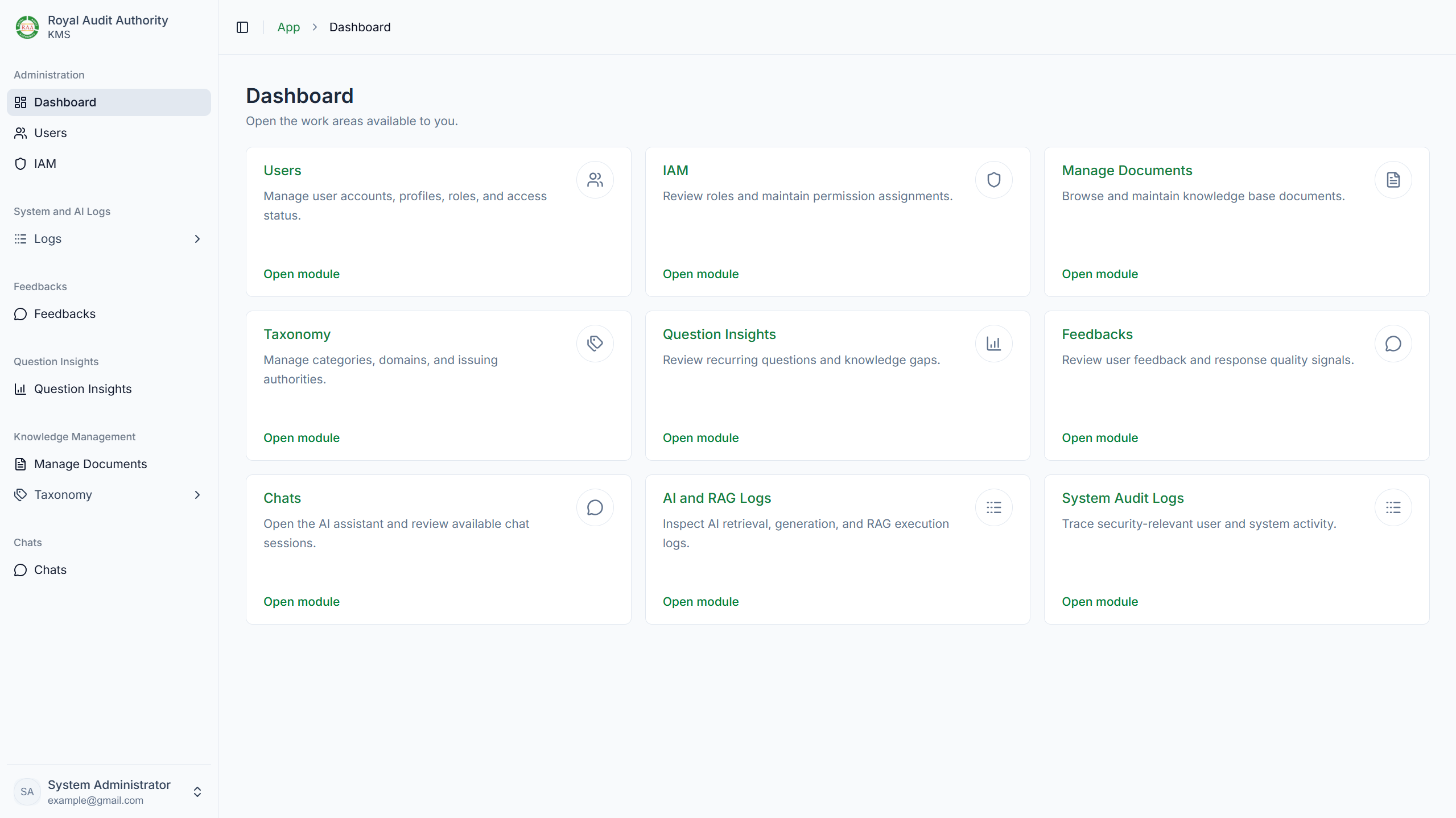Click the document icon beside Manage Documents in sidebar
Viewport: 1456px width, 818px height.
click(20, 464)
